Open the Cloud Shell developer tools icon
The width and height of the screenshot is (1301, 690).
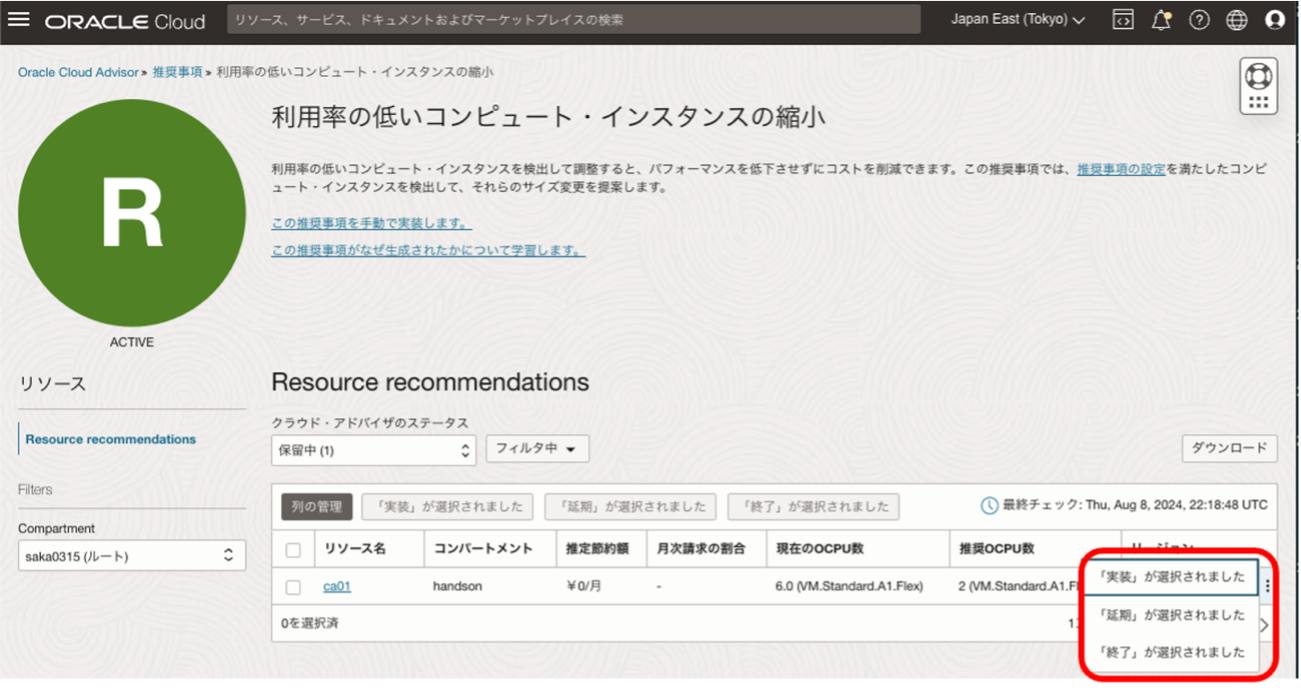point(1122,19)
